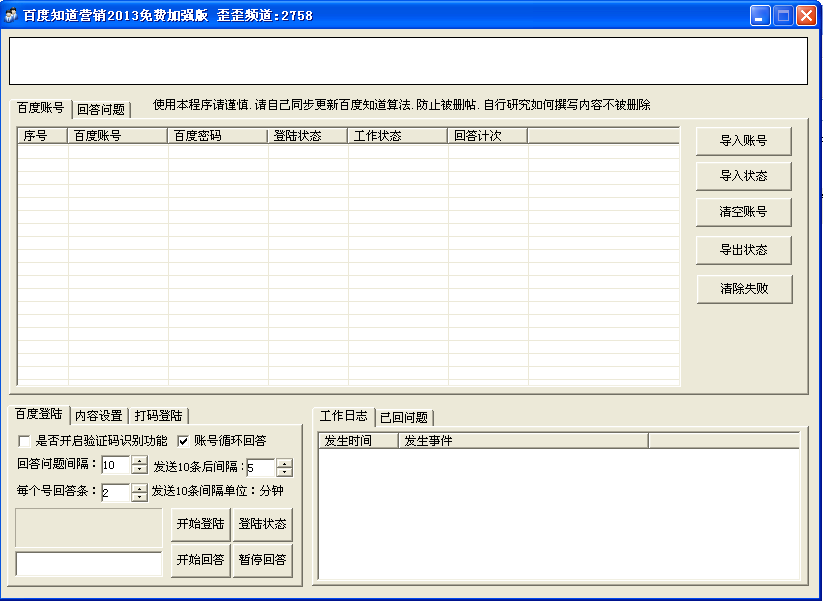Open the 内容设置 (content settings) tab
The height and width of the screenshot is (601, 823).
[99, 414]
